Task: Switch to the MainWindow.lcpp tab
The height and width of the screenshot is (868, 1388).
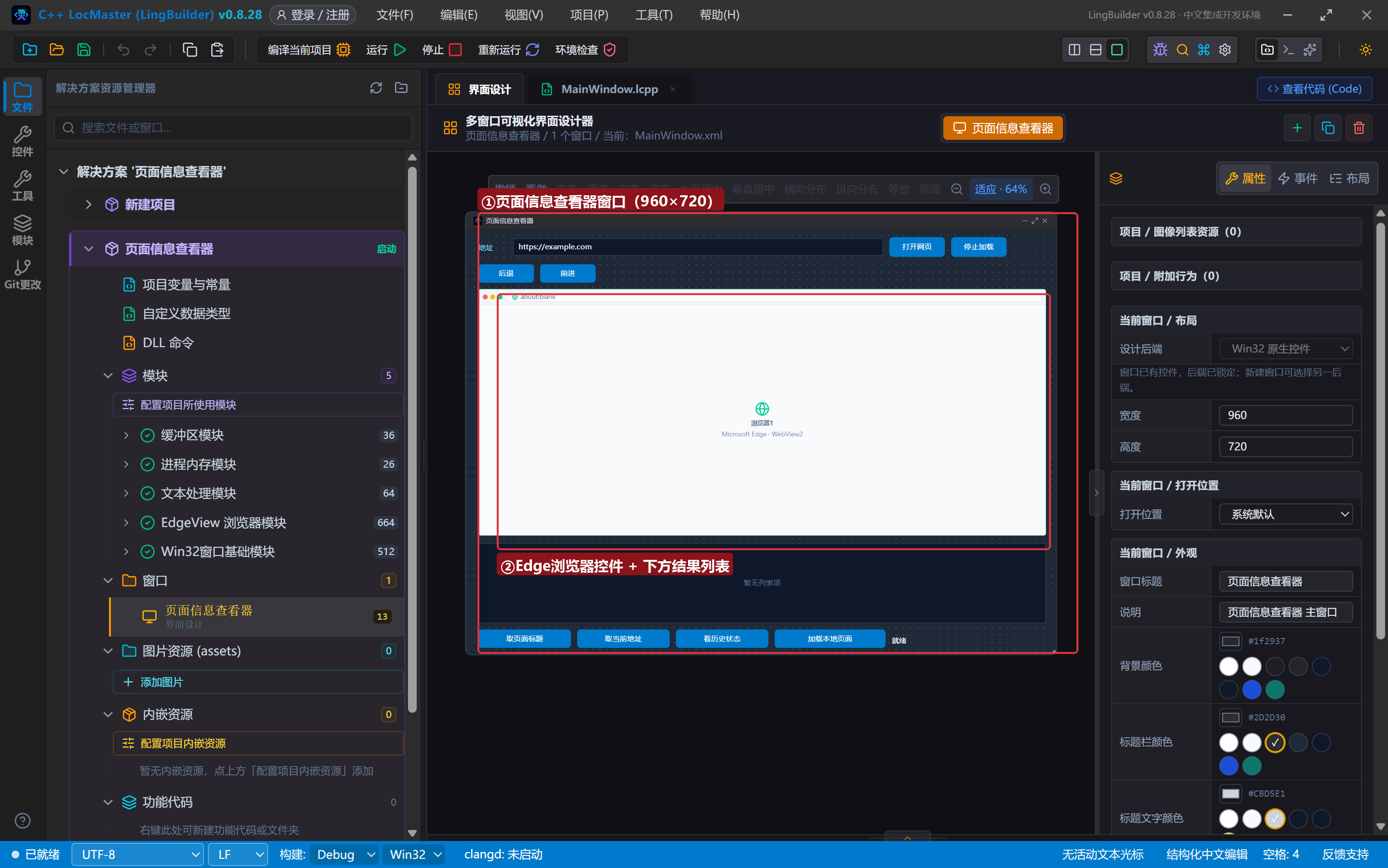Action: [x=609, y=89]
